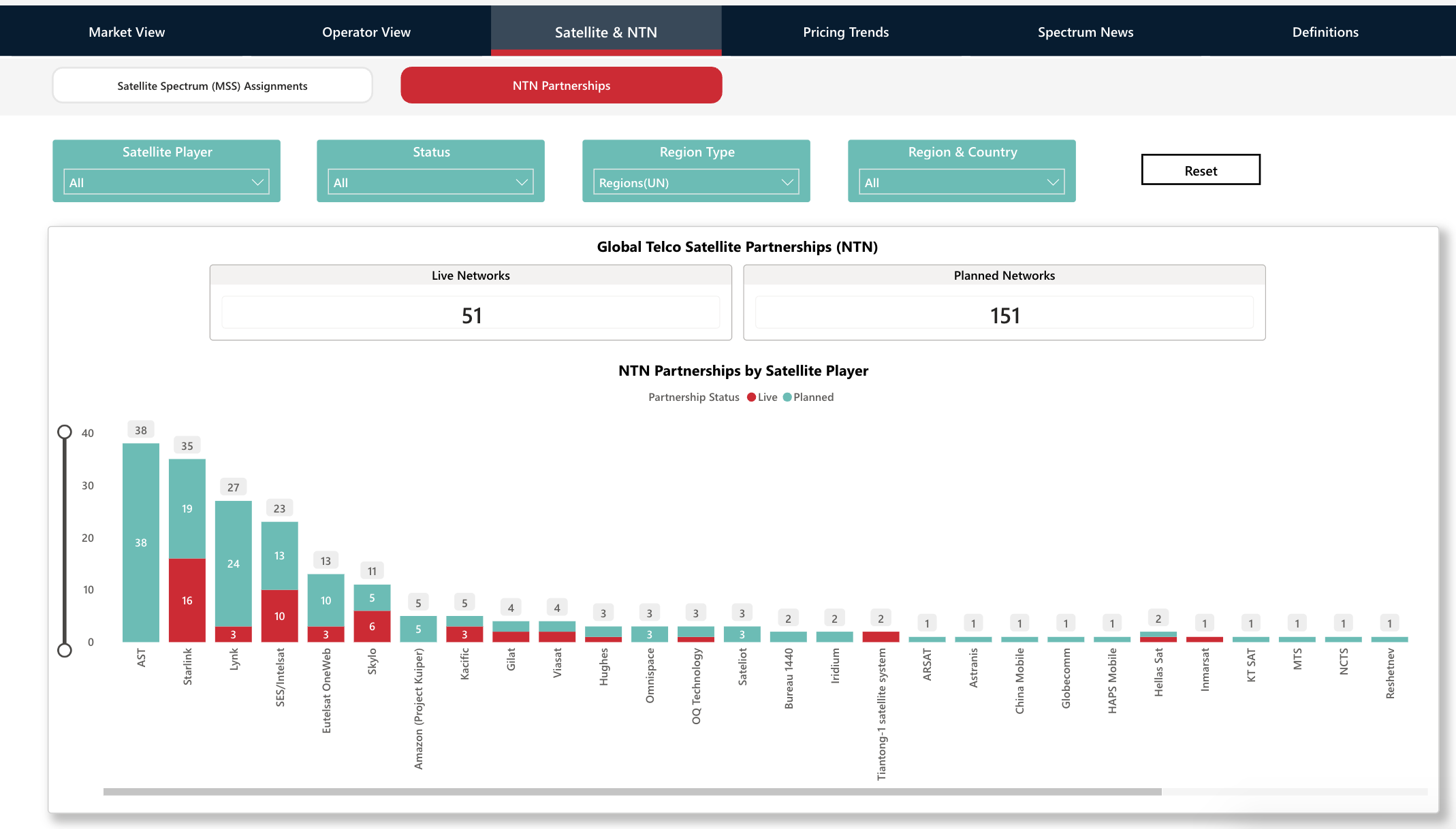The width and height of the screenshot is (1456, 829).
Task: Click the Bureau 1440 axis label
Action: (789, 679)
